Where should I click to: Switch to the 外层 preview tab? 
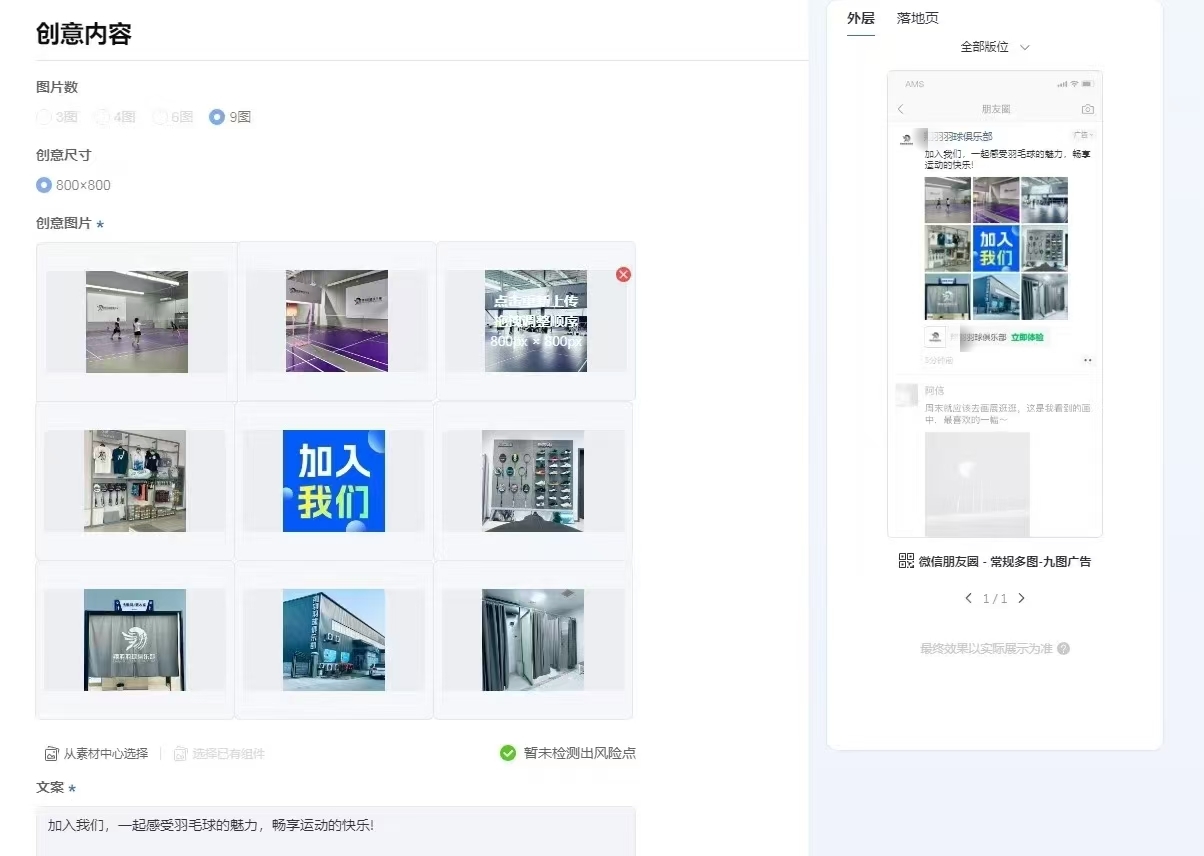860,18
